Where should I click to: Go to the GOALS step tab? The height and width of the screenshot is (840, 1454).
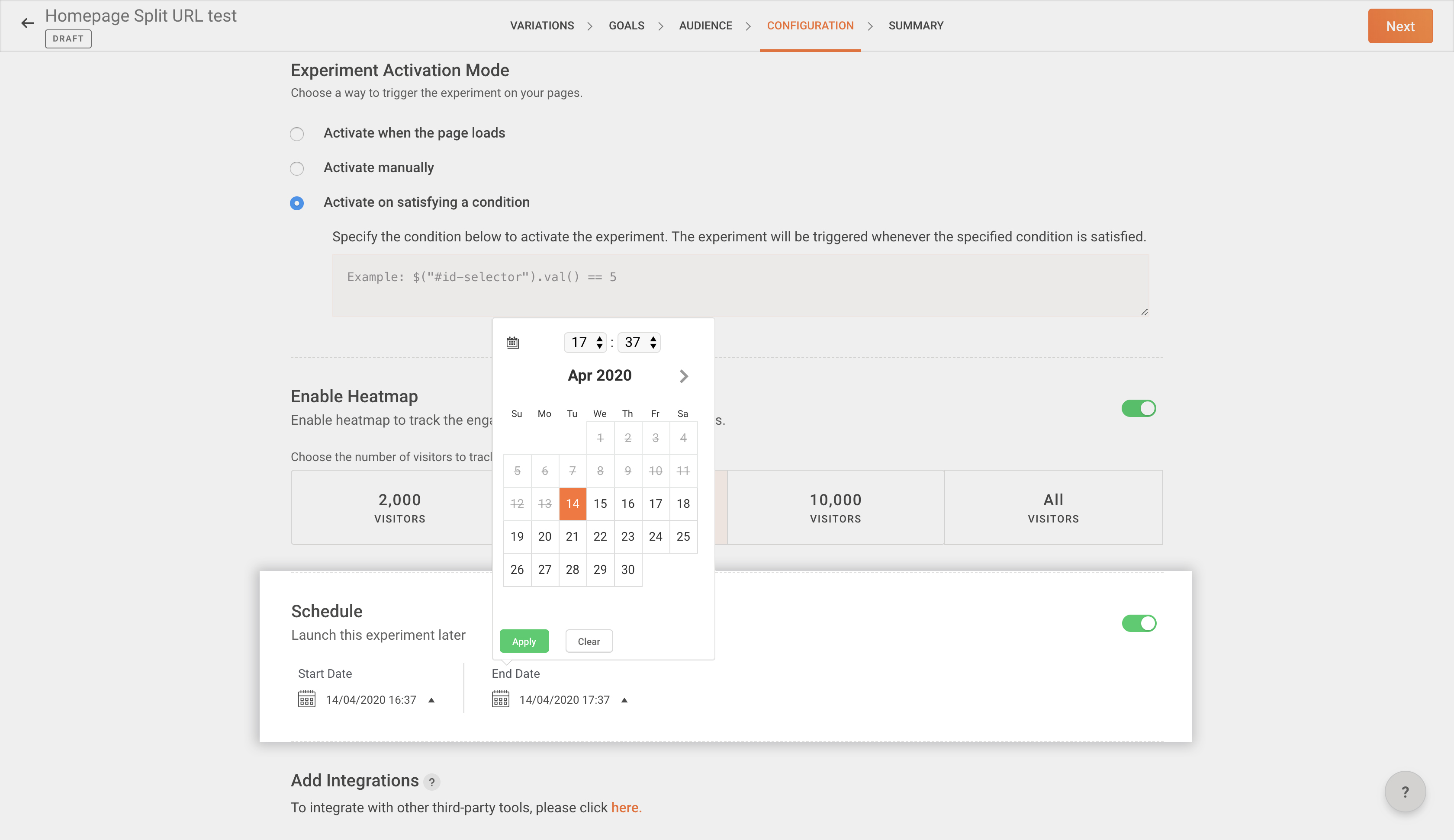click(x=626, y=26)
